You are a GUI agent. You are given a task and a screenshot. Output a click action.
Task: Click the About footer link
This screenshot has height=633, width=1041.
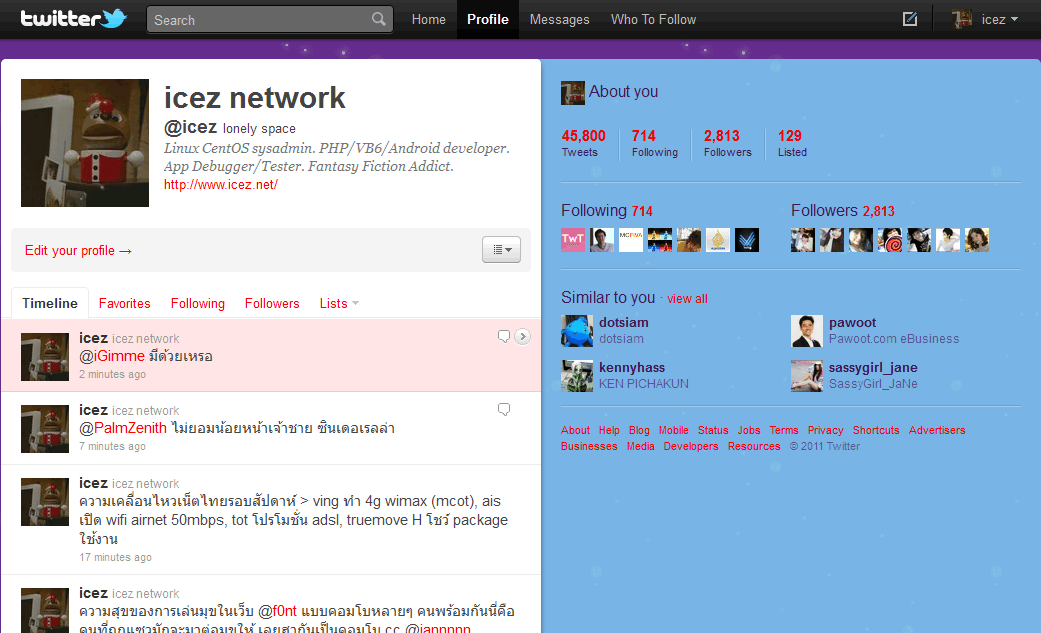[575, 430]
